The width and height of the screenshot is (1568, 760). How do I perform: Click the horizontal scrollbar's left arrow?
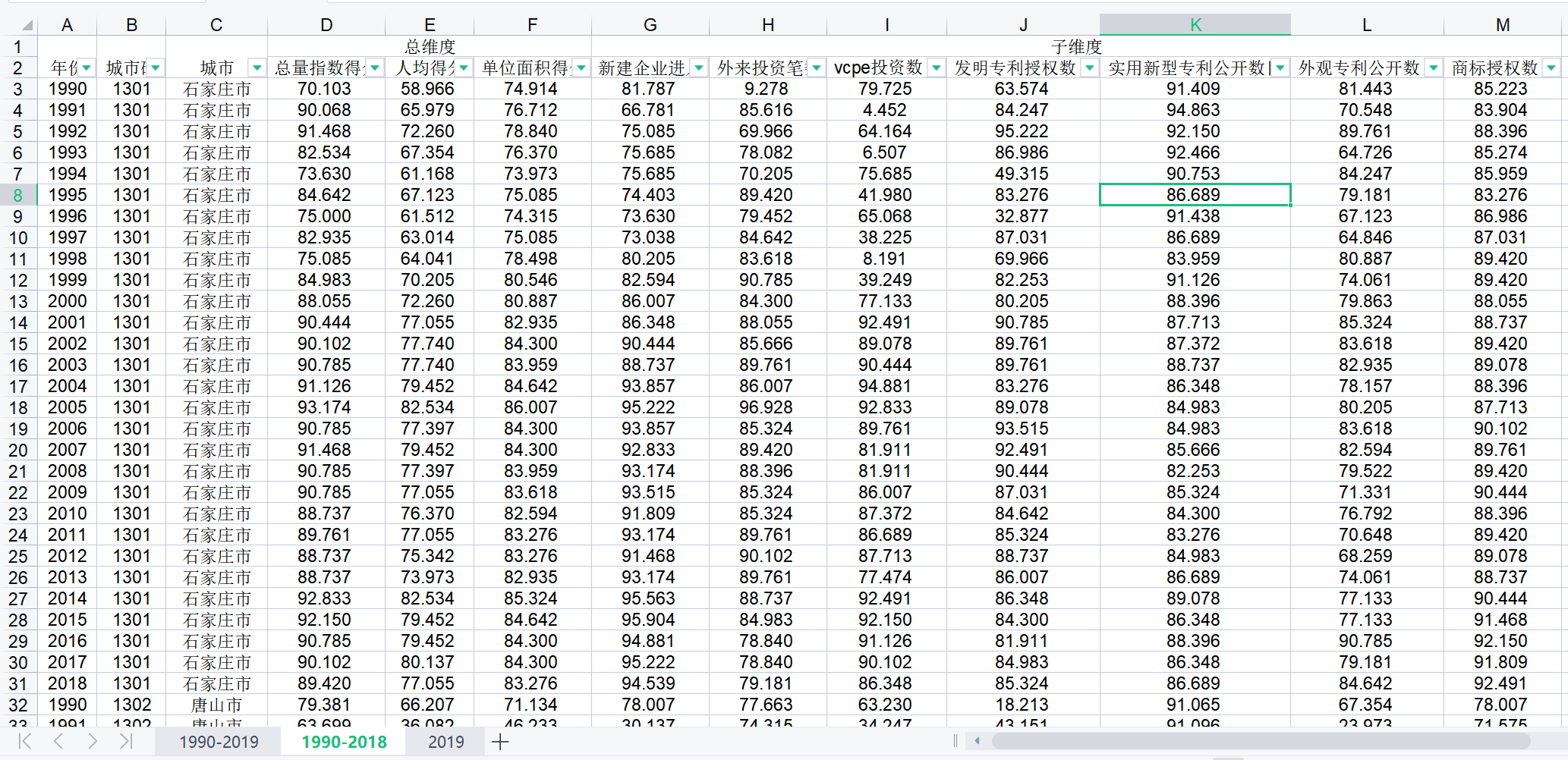pos(978,741)
